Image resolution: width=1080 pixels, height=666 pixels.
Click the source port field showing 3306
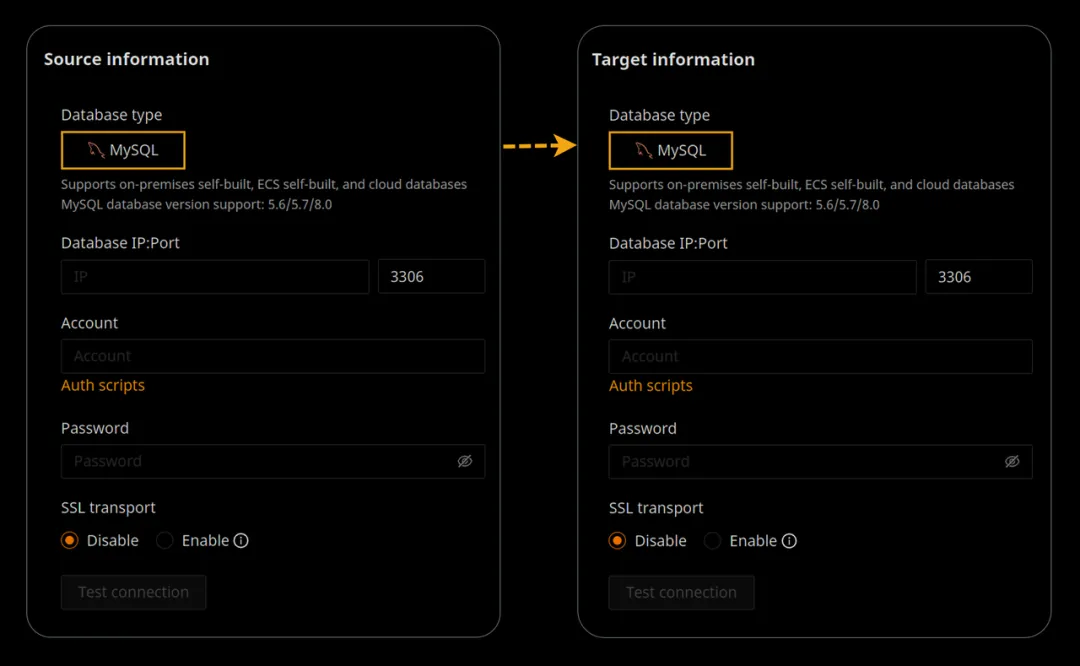[431, 277]
